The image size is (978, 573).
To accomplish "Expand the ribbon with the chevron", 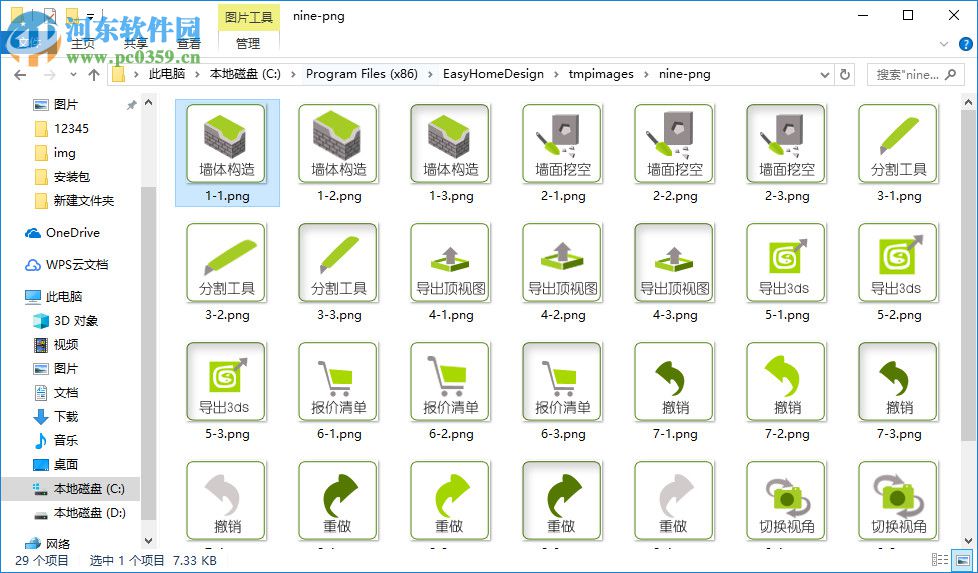I will [943, 44].
